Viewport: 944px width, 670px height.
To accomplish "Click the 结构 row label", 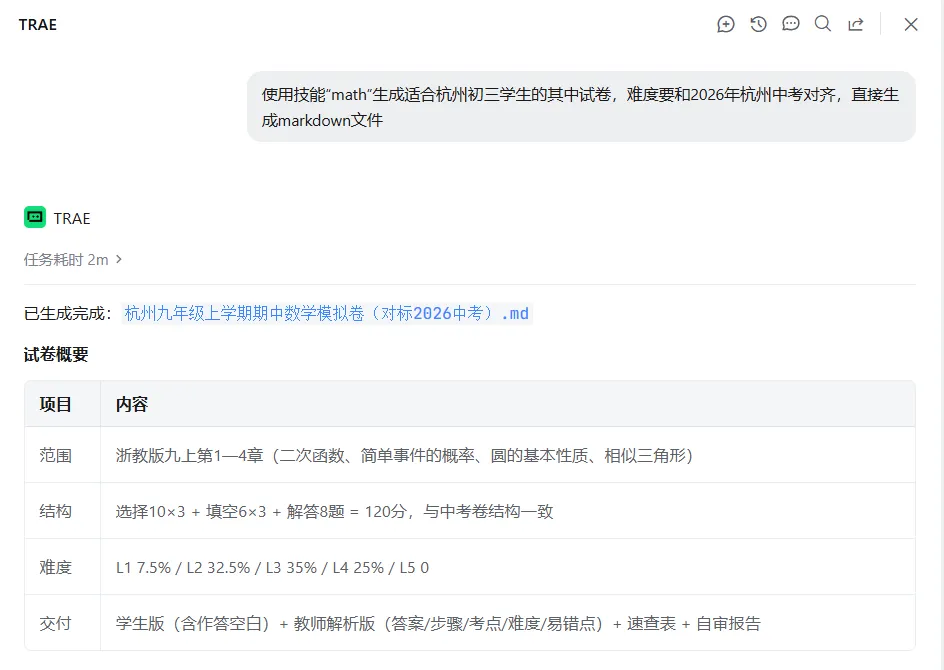I will [55, 511].
